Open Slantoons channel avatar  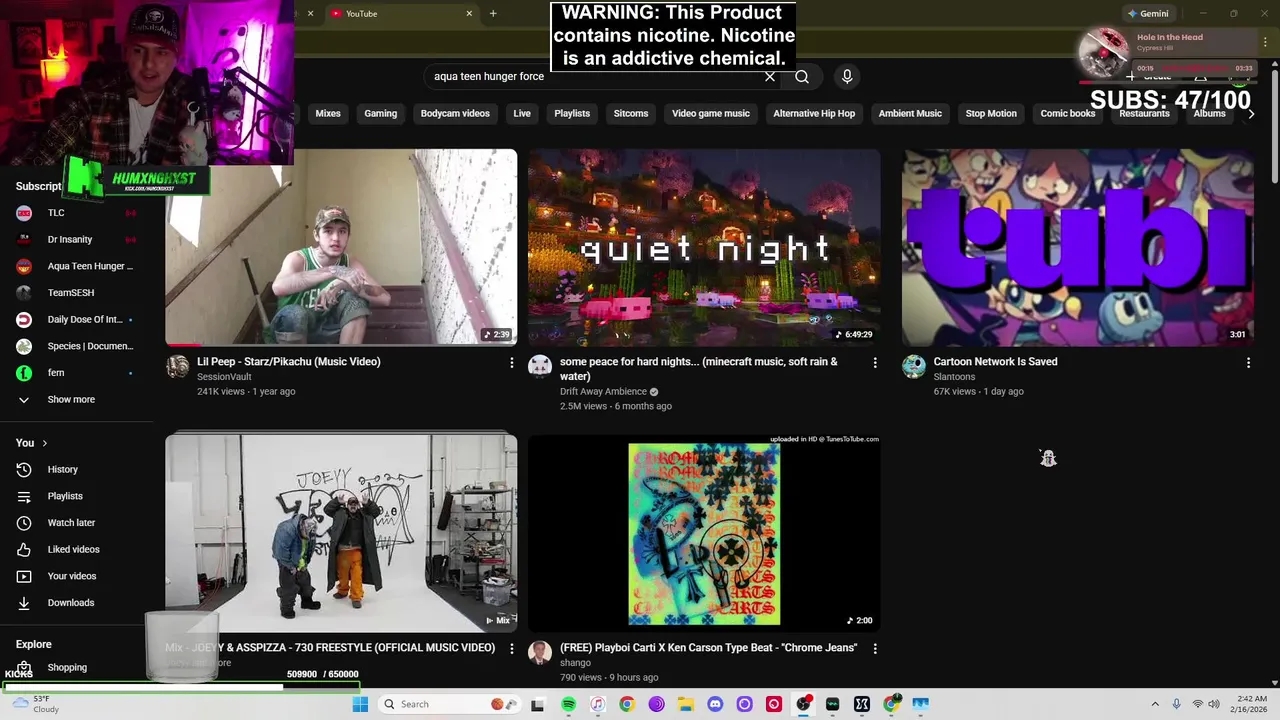pyautogui.click(x=914, y=367)
